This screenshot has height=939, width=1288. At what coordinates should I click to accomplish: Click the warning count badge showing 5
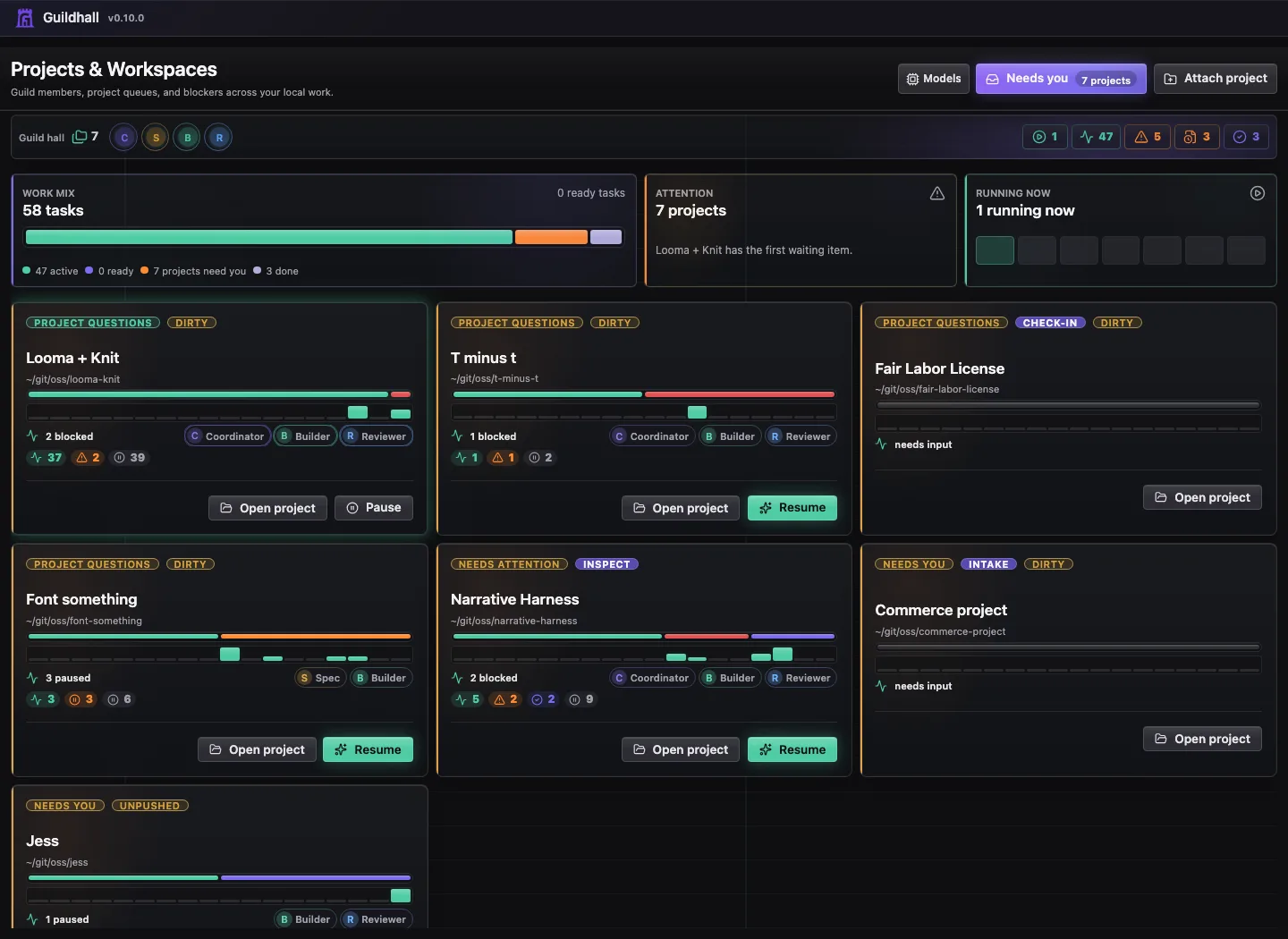[x=1147, y=137]
